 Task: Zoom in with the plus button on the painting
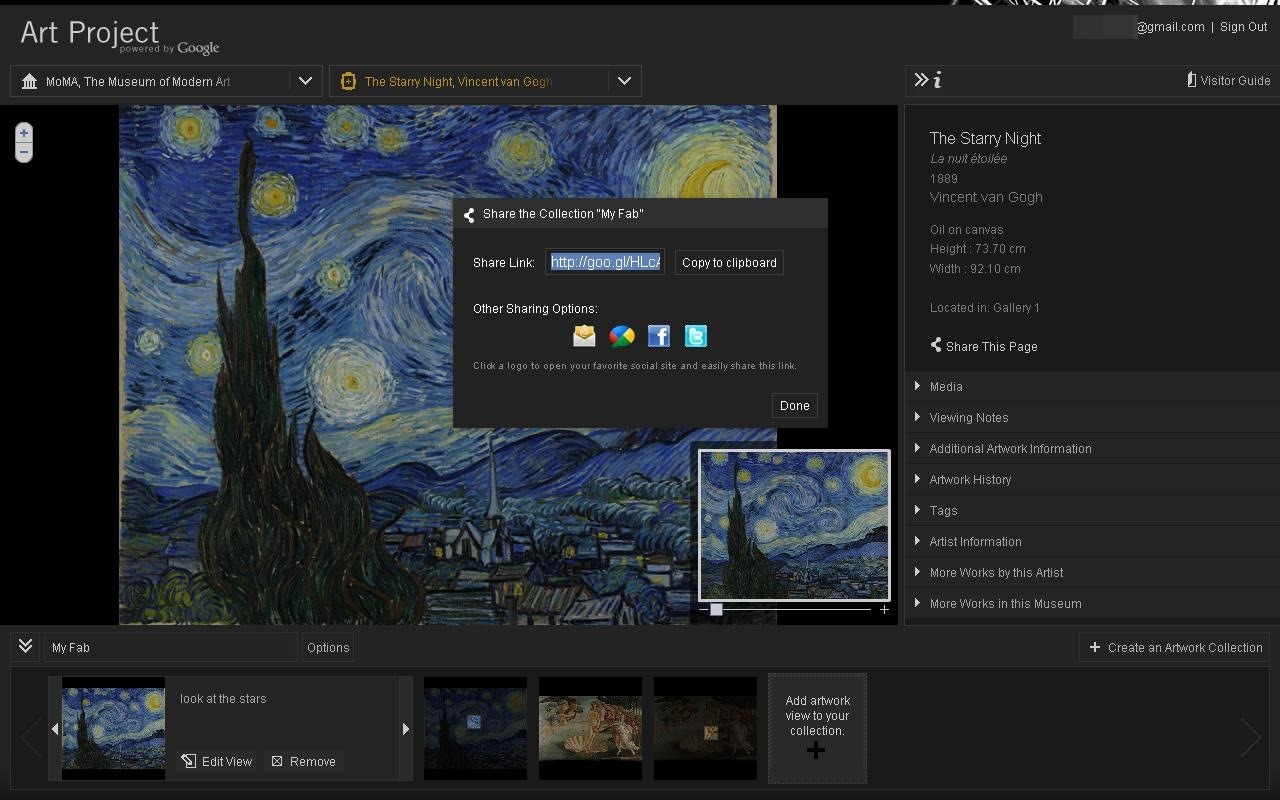pos(24,133)
